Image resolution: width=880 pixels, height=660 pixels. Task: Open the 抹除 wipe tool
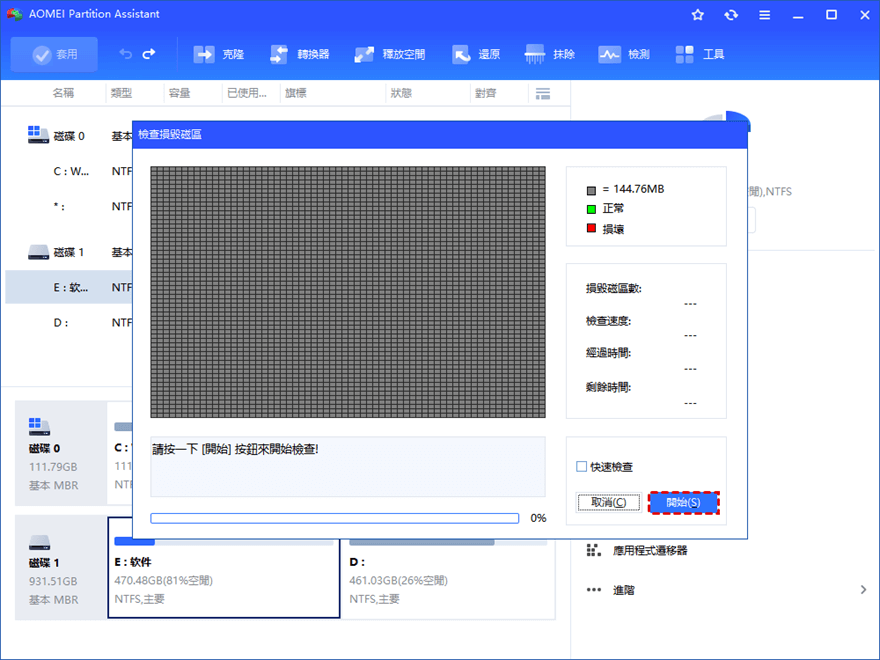[549, 54]
